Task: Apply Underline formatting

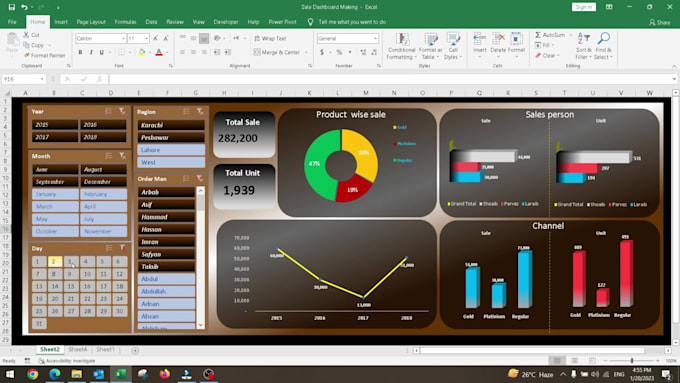Action: tap(101, 52)
